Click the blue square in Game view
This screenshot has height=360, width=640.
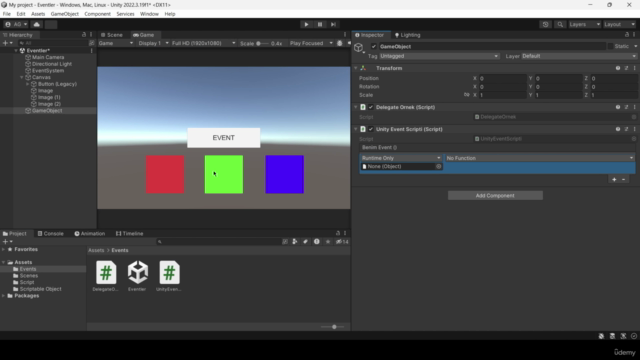(x=284, y=174)
